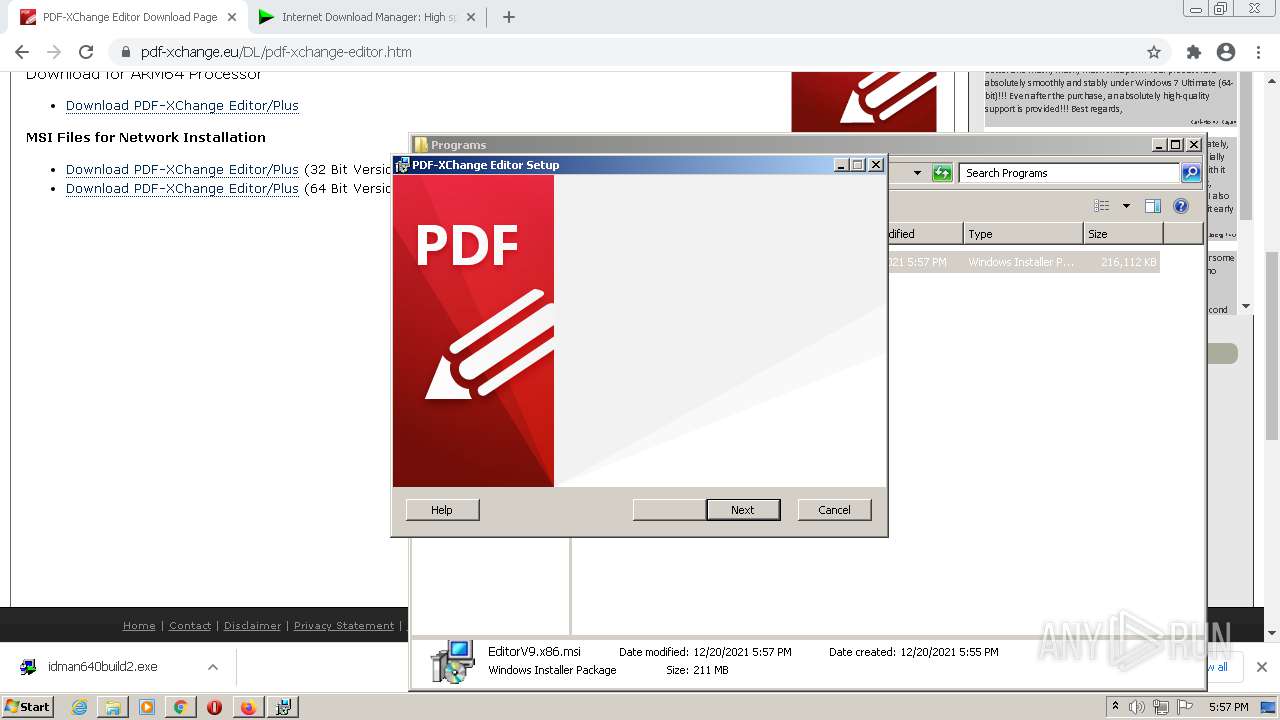Maximize the PDF-XChange Editor Setup window
This screenshot has height=720, width=1280.
click(x=858, y=165)
